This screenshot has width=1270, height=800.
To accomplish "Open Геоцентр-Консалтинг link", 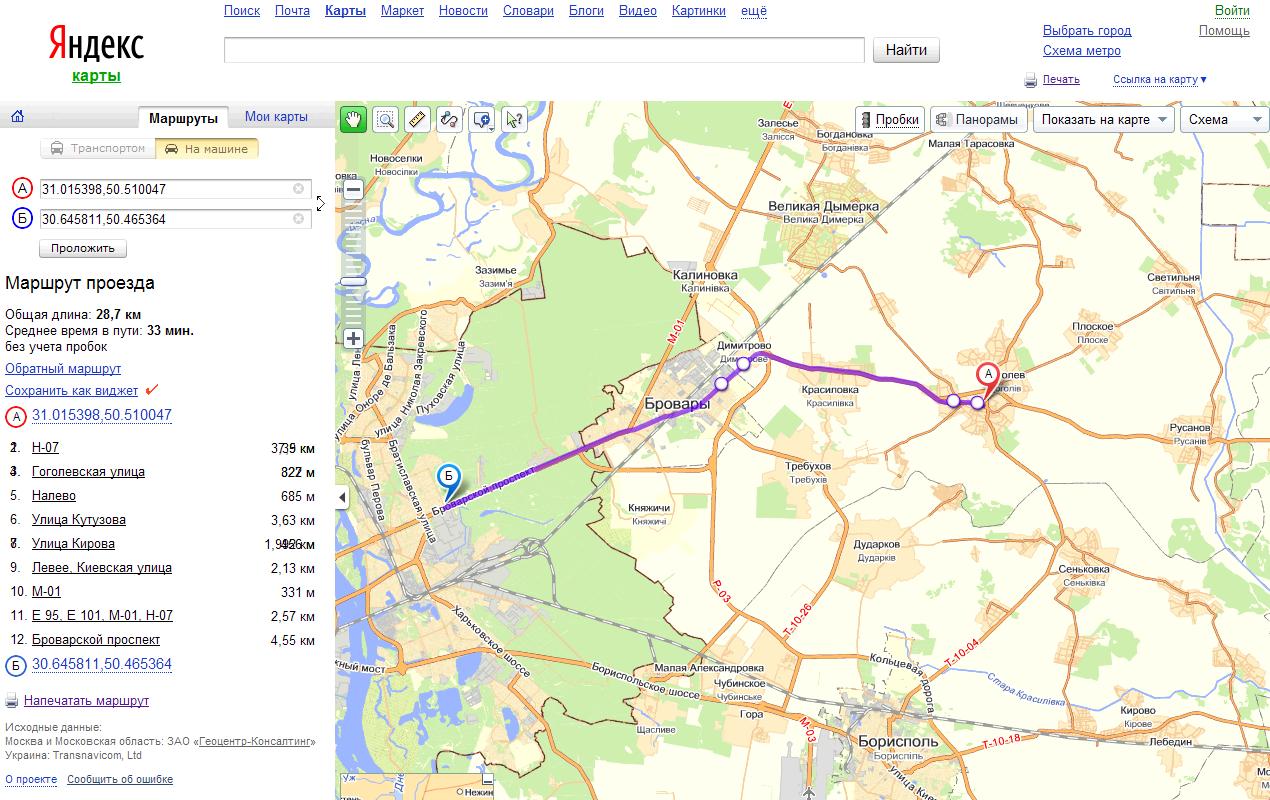I will click(255, 742).
